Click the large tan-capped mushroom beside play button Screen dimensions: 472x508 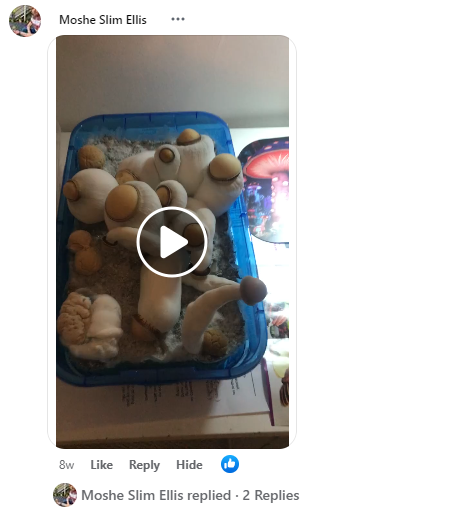pyautogui.click(x=121, y=203)
